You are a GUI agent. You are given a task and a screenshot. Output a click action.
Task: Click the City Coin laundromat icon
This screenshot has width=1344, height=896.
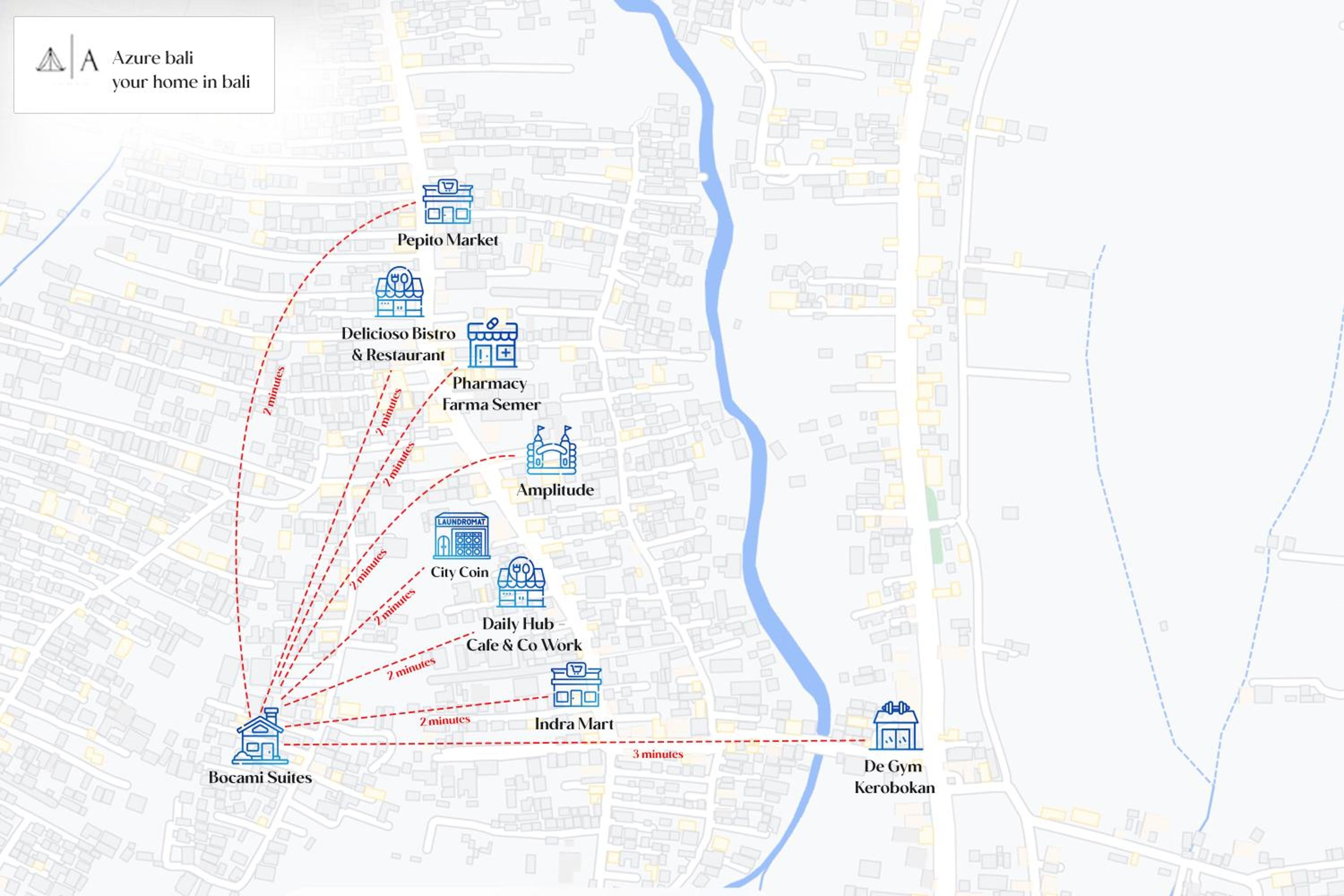pos(461,535)
